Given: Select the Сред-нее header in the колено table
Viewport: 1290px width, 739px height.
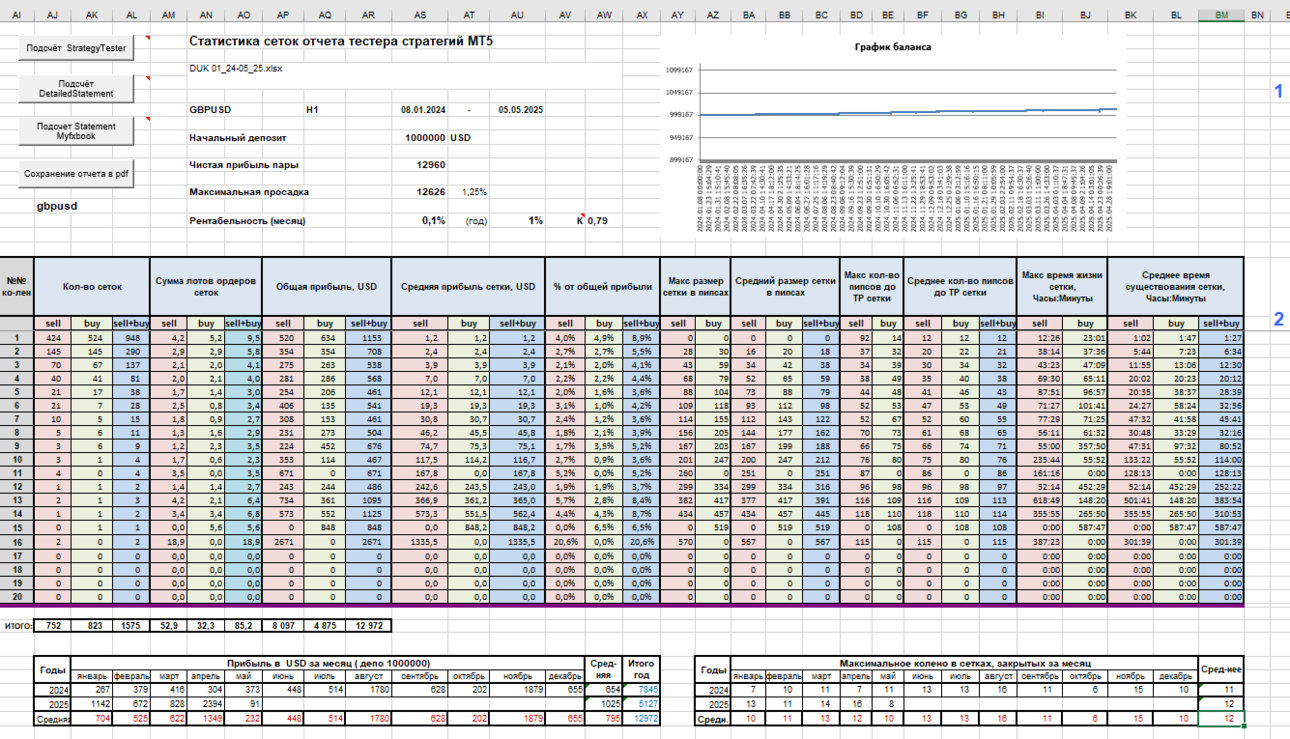Looking at the screenshot, I should (1222, 669).
